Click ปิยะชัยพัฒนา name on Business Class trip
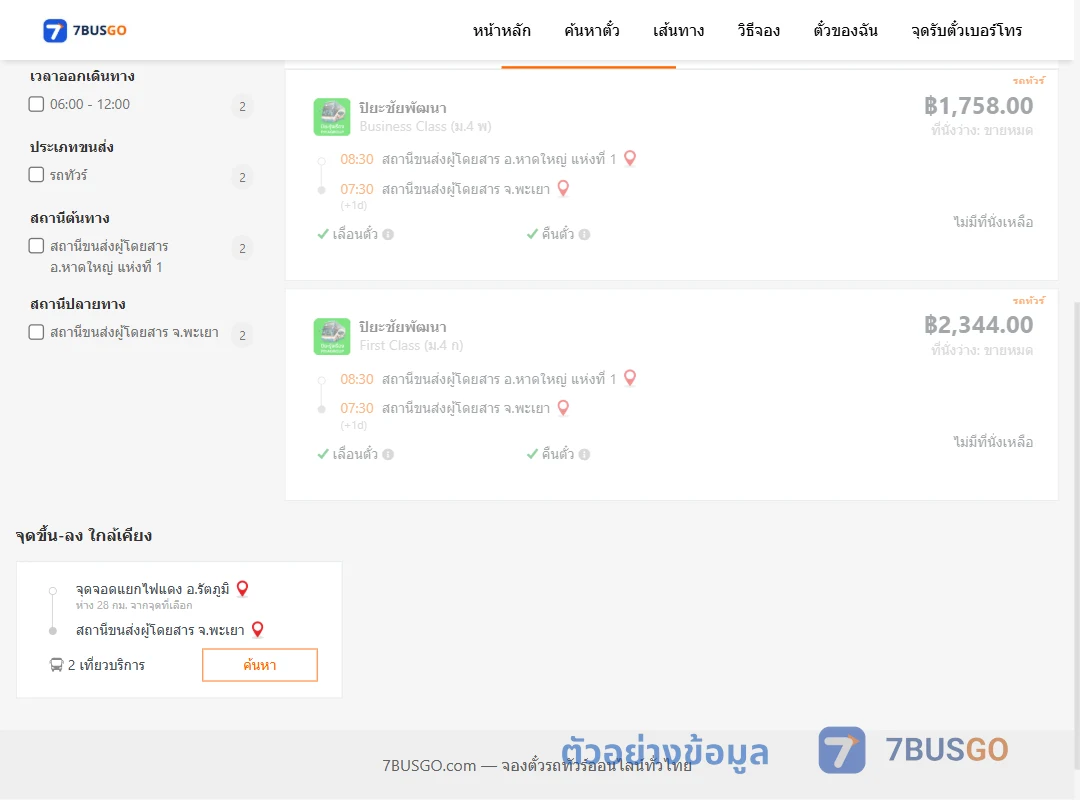Image resolution: width=1080 pixels, height=800 pixels. (402, 107)
